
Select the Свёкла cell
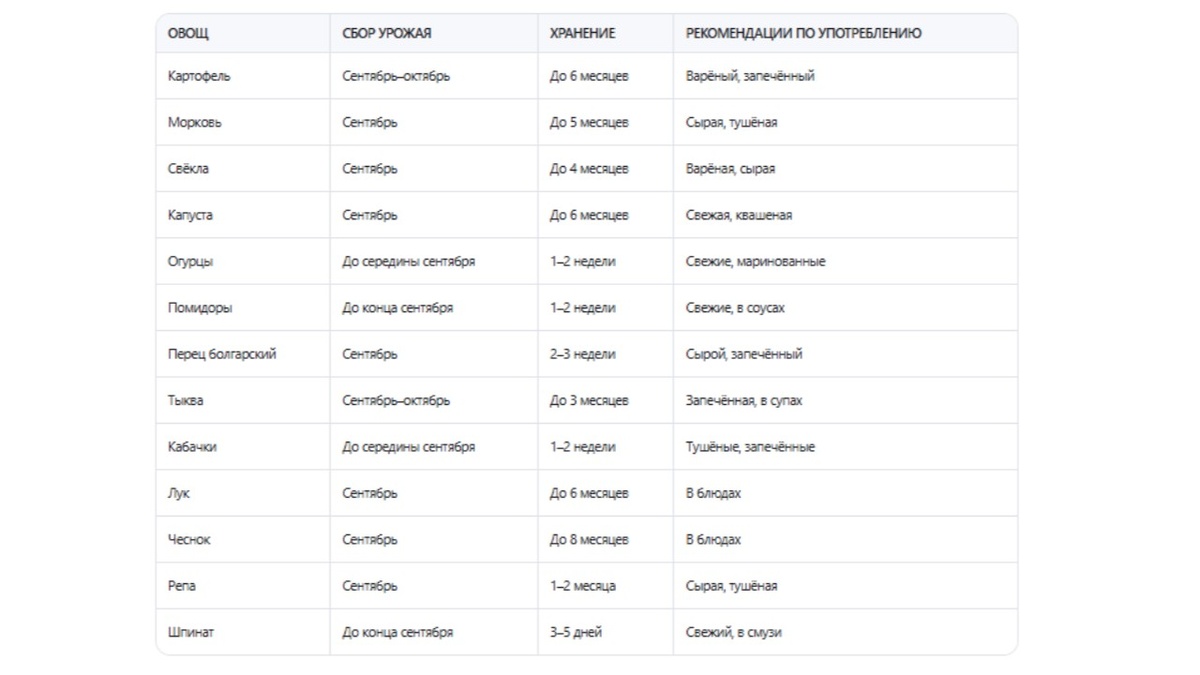[189, 169]
